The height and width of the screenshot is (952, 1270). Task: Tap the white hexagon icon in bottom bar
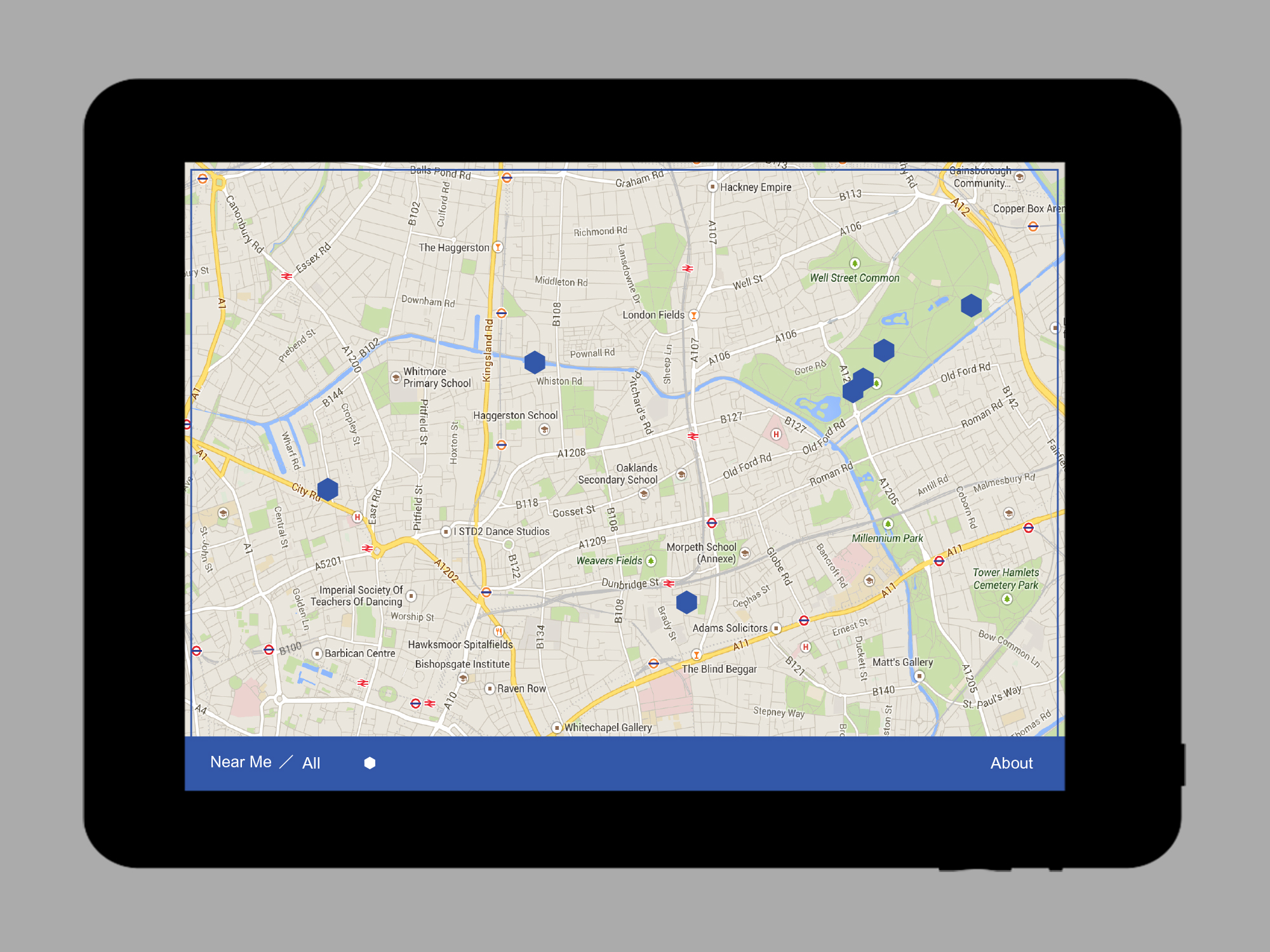coord(370,763)
